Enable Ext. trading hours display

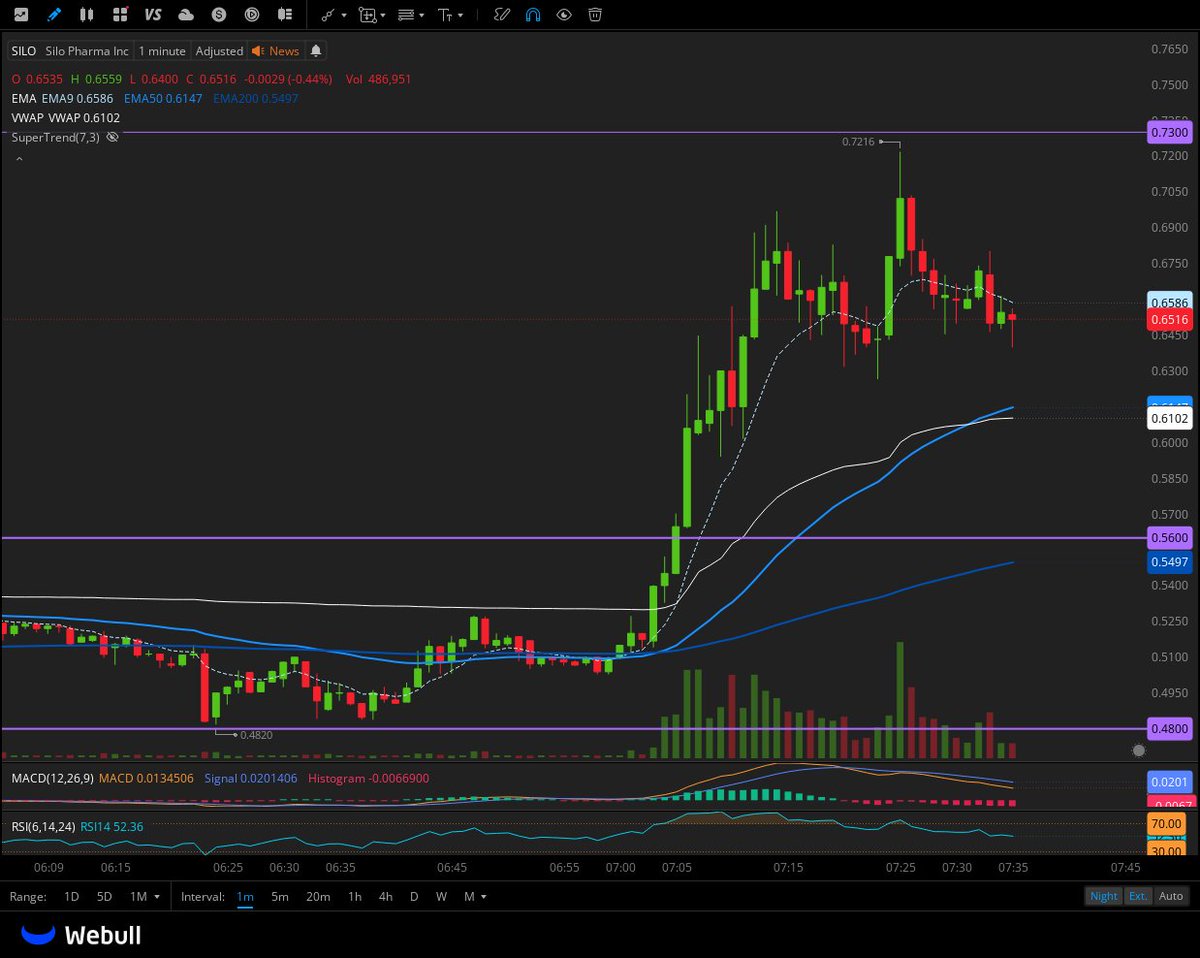pyautogui.click(x=1138, y=896)
